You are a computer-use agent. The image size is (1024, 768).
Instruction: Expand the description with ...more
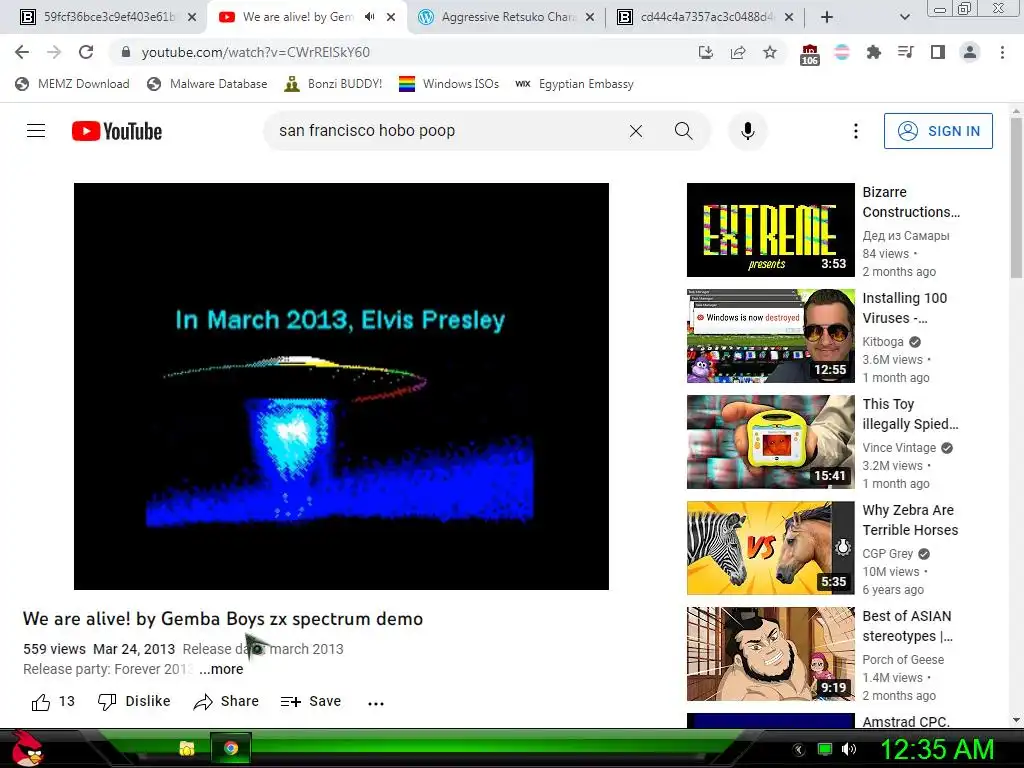click(x=221, y=669)
